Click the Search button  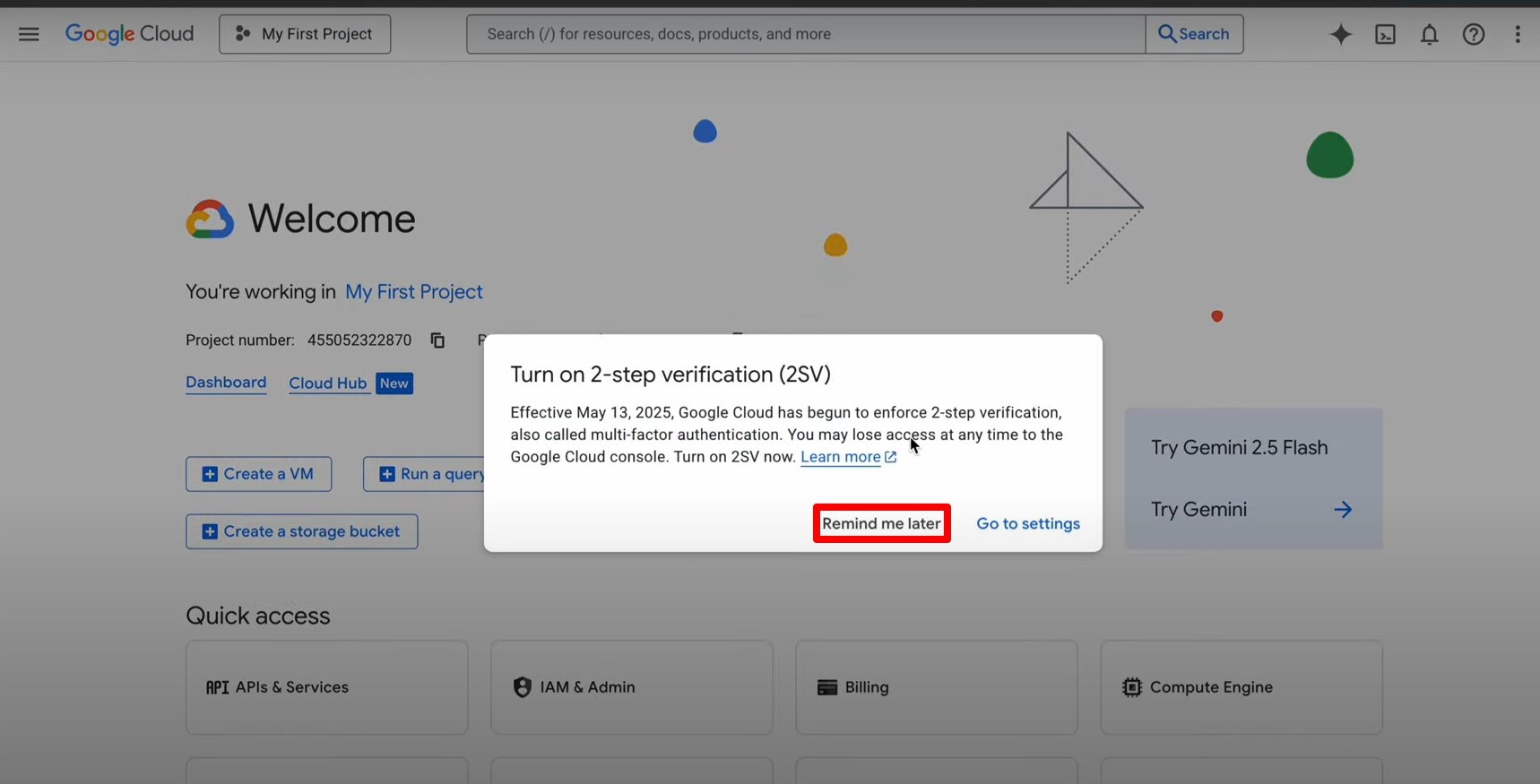[1194, 34]
